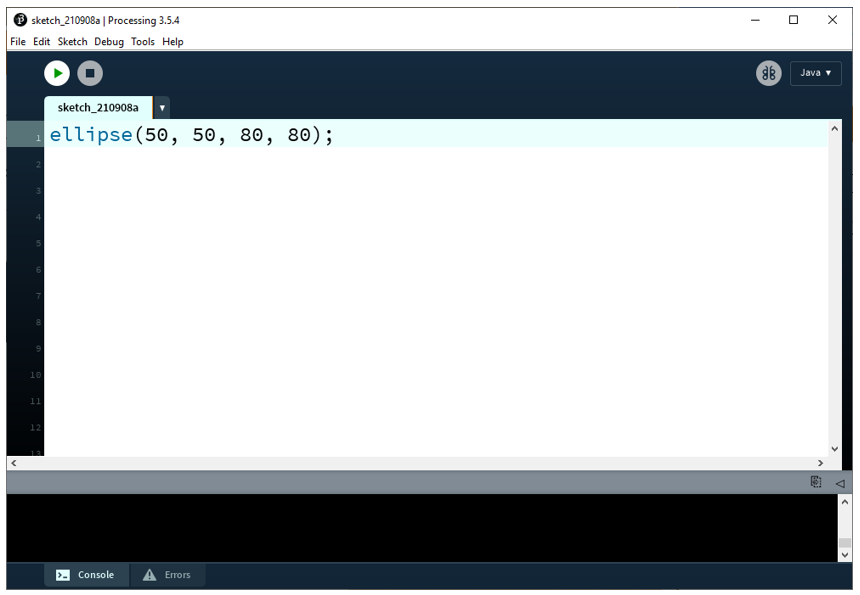Toggle the debugger butterfly icon

(x=768, y=73)
